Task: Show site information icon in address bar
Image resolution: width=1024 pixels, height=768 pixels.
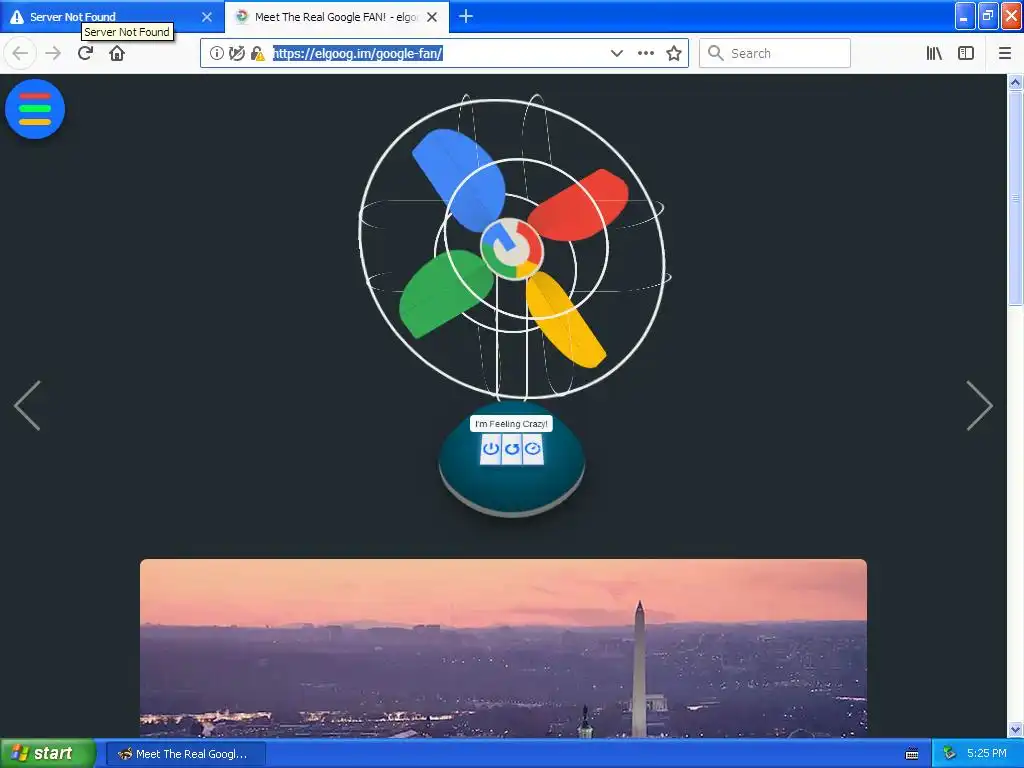Action: [217, 54]
